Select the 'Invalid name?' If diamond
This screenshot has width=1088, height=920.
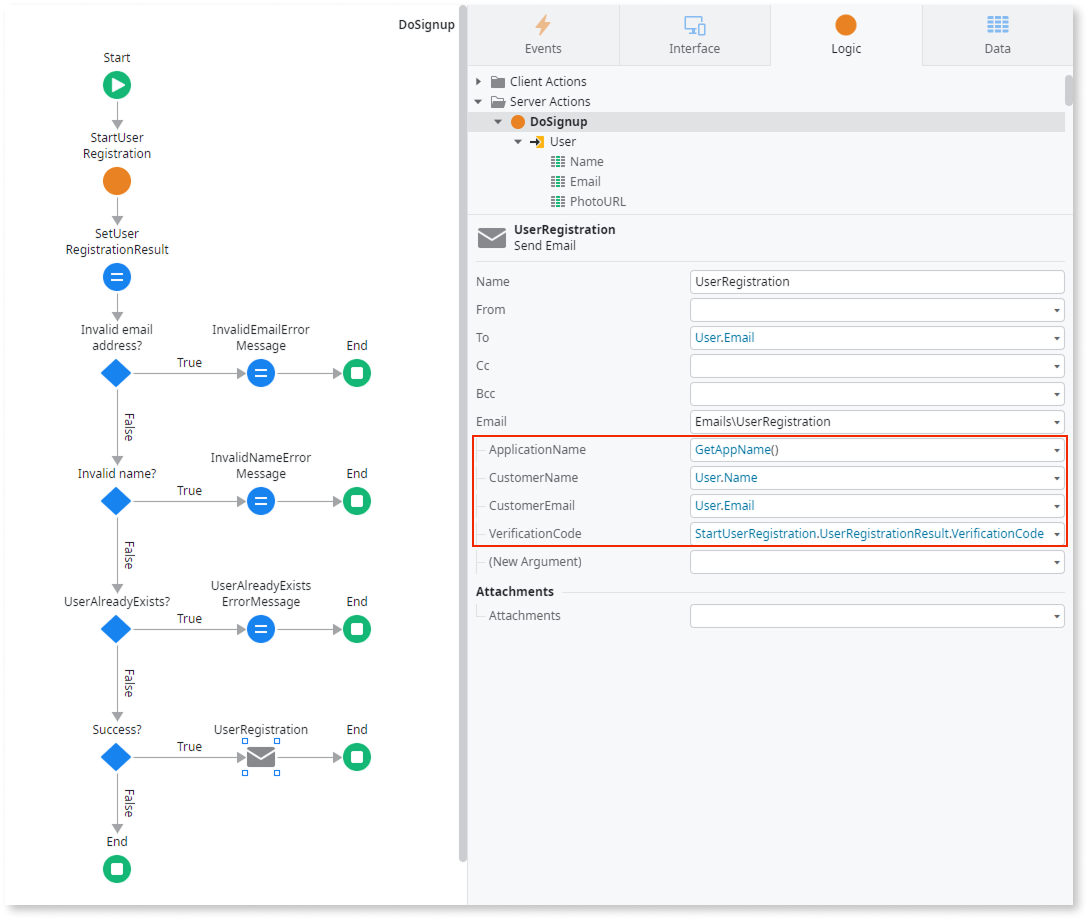pyautogui.click(x=116, y=501)
